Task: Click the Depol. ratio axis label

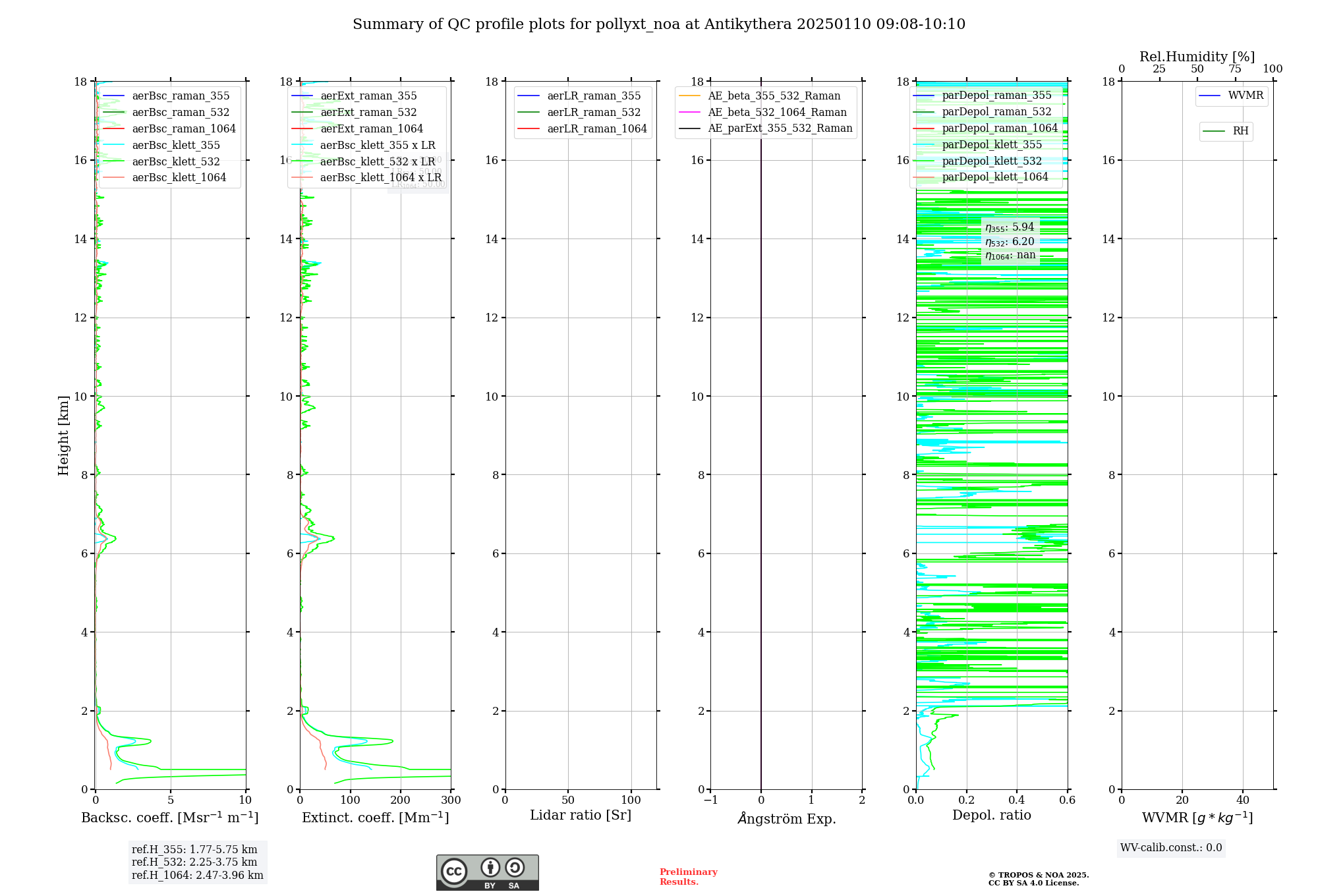Action: click(x=992, y=816)
